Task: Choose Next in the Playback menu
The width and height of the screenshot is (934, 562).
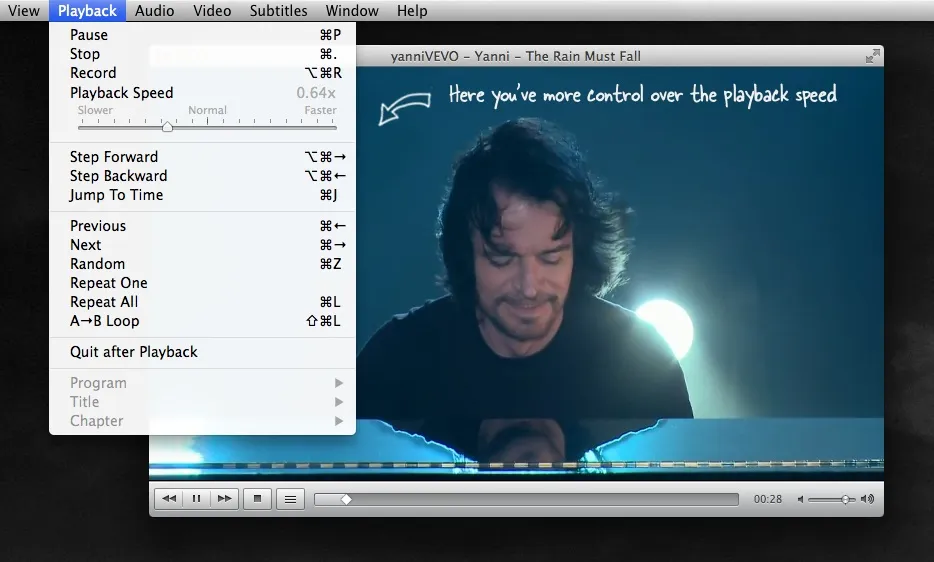Action: [203, 245]
